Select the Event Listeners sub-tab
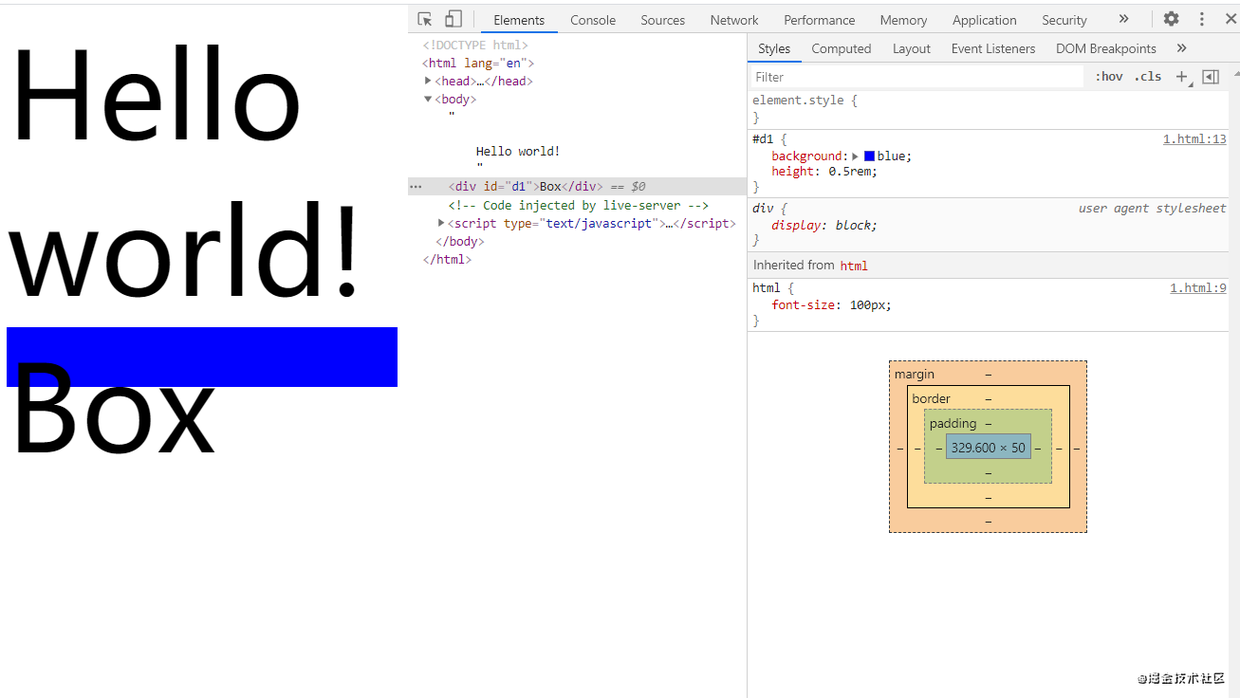The width and height of the screenshot is (1240, 698). [x=993, y=48]
